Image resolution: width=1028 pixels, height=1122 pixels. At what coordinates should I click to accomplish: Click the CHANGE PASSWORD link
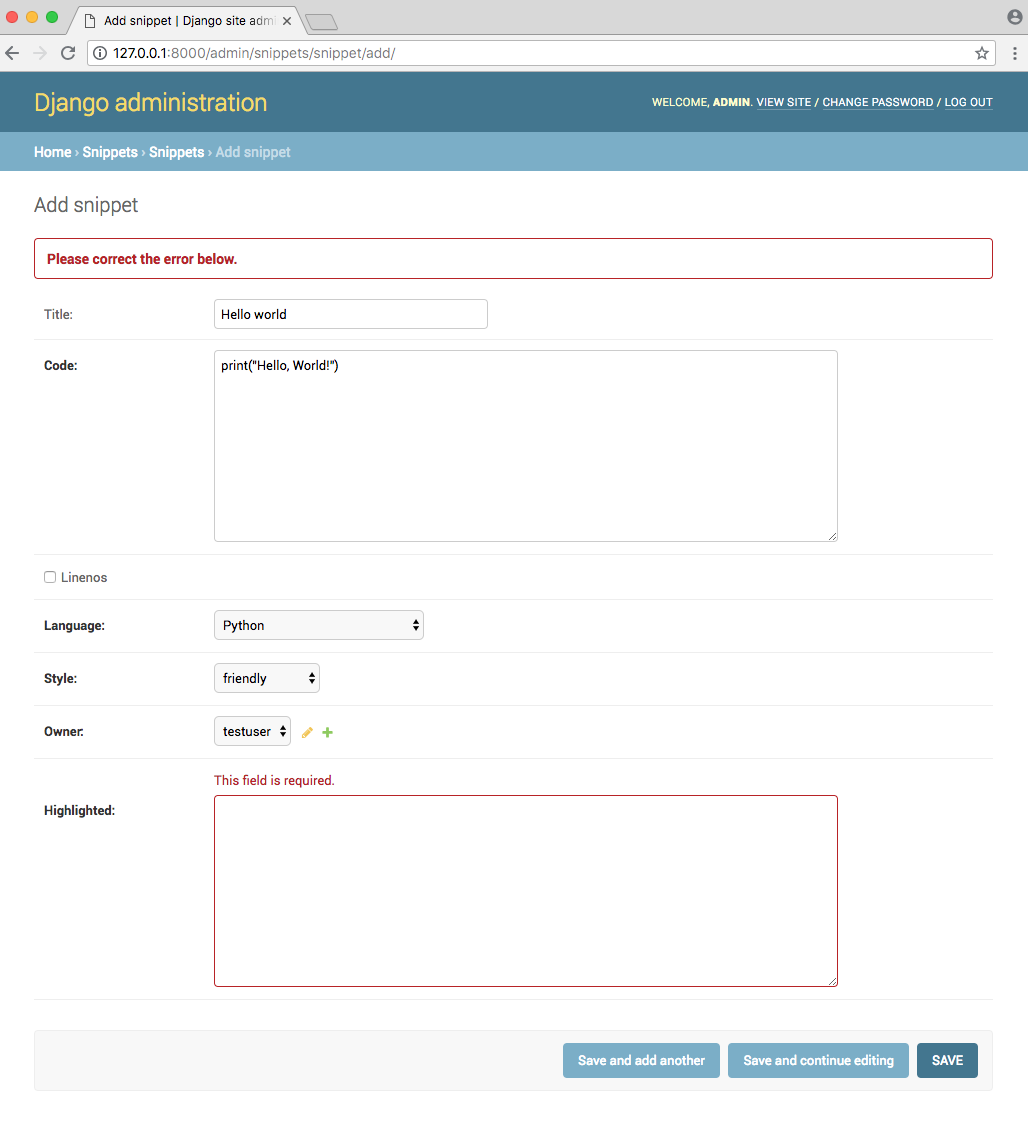coord(878,102)
